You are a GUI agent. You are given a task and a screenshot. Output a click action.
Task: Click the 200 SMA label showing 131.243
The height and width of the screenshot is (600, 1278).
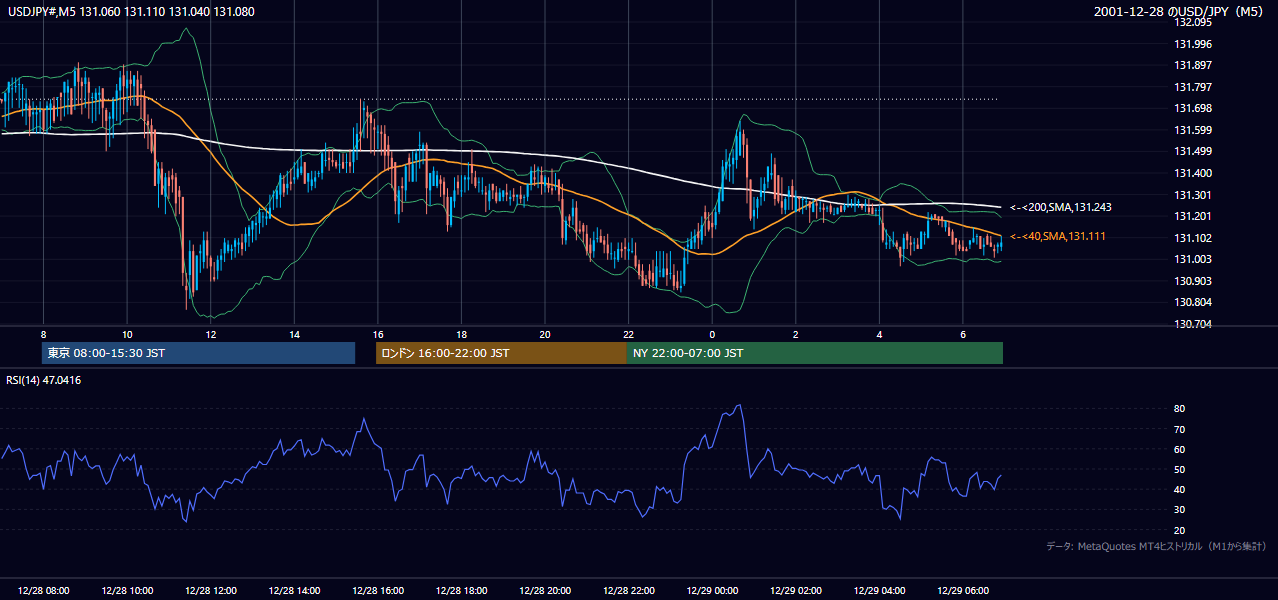click(1061, 207)
